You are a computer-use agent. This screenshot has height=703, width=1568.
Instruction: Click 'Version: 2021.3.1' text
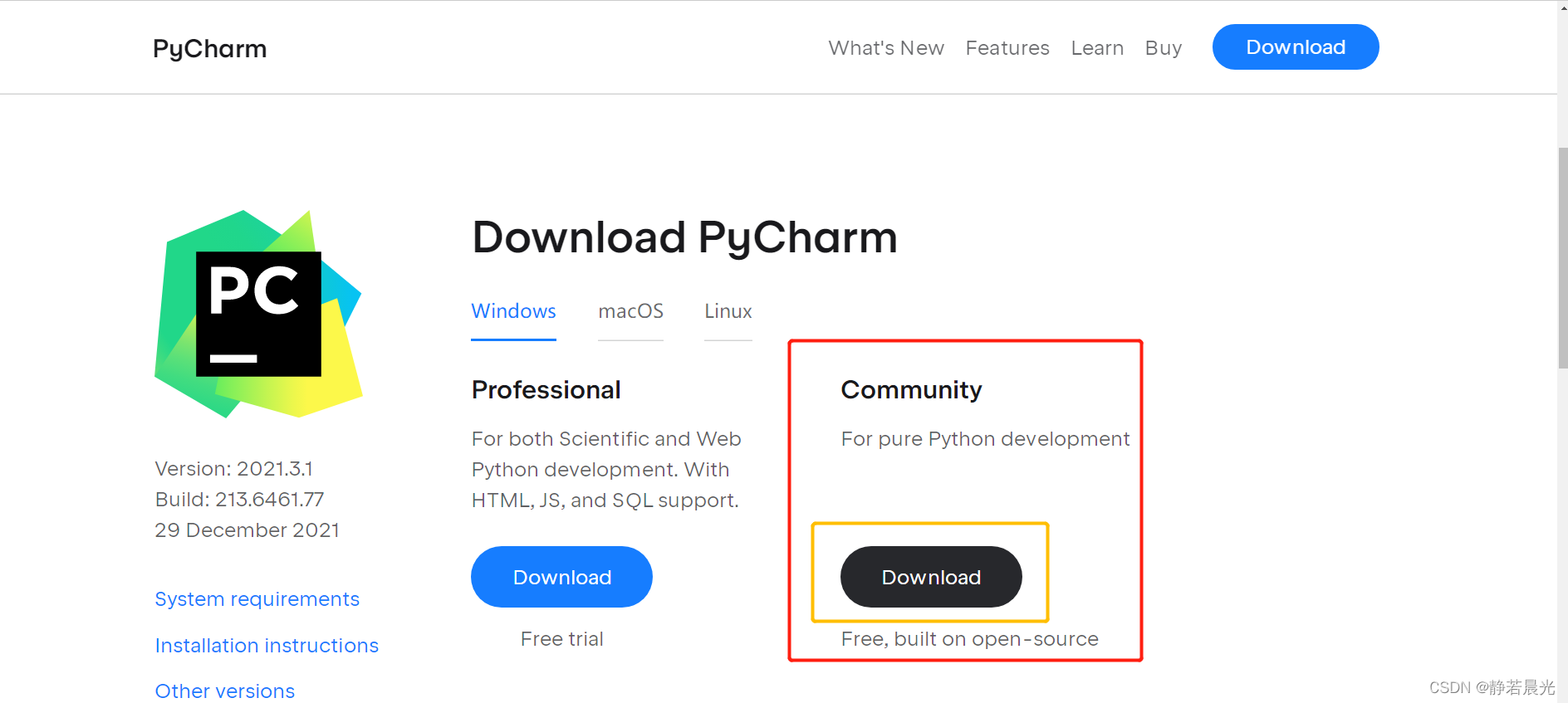click(233, 469)
